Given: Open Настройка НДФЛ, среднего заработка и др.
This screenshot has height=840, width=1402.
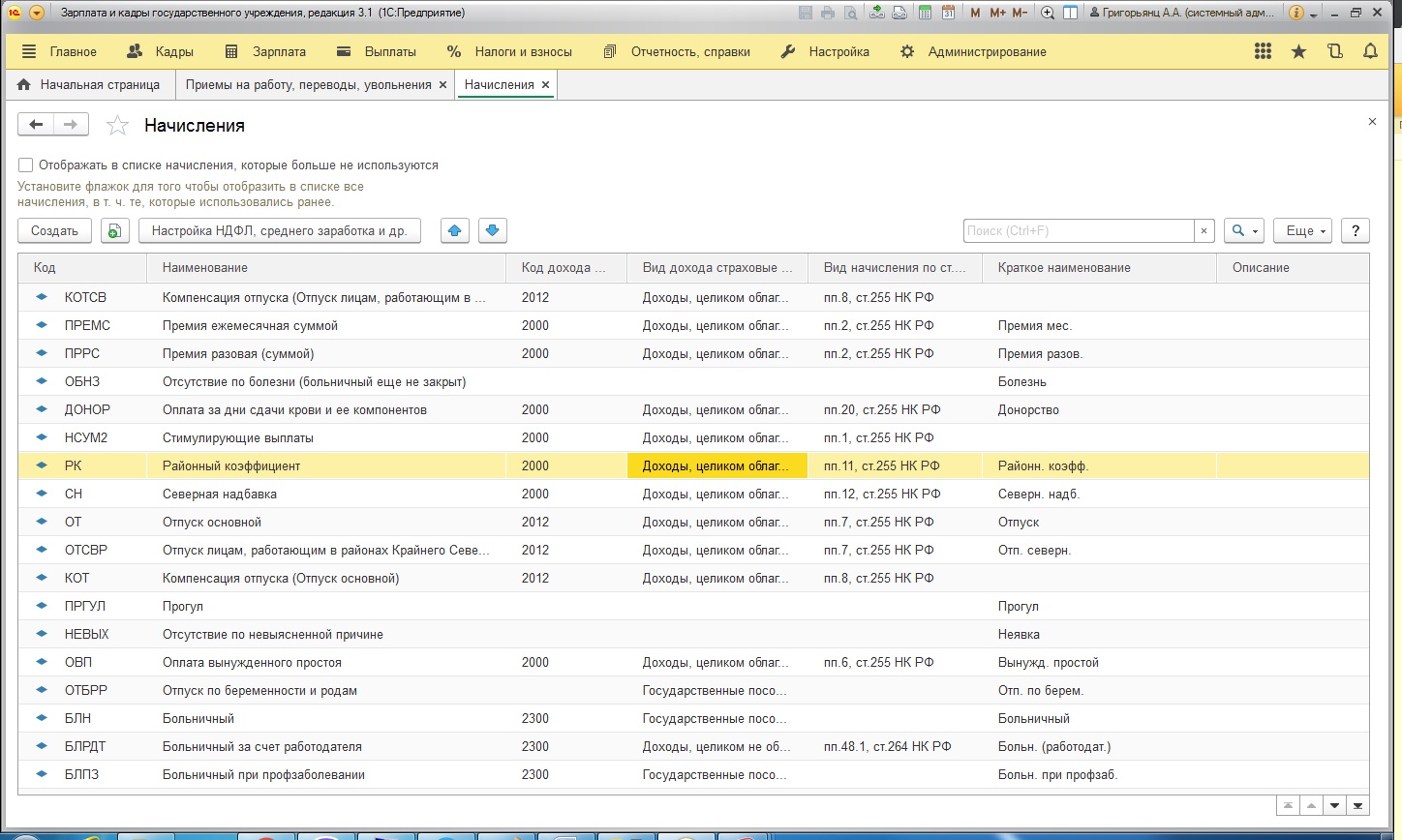Looking at the screenshot, I should tap(279, 231).
